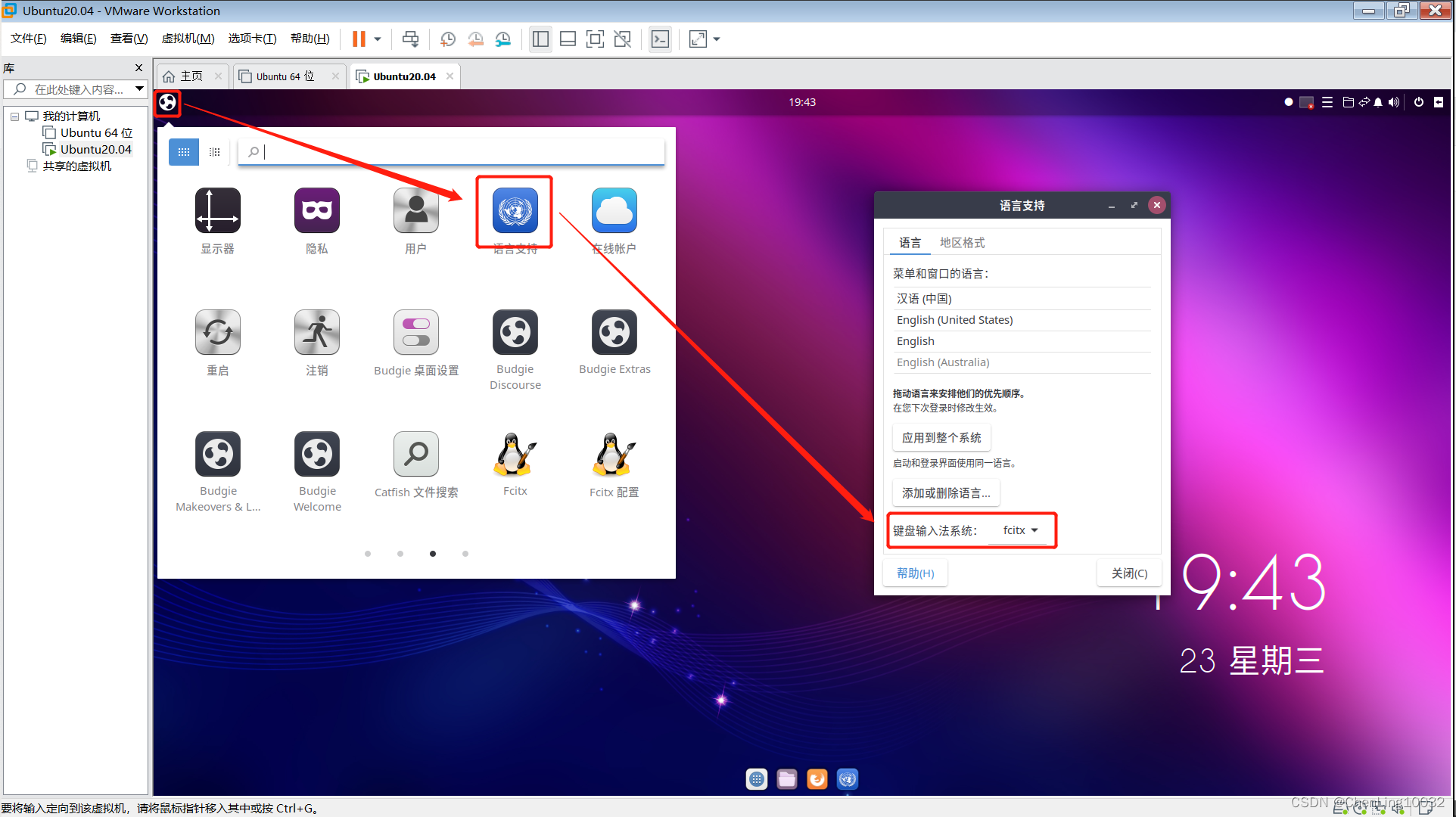Go to the last app menu page dot
The image size is (1456, 817).
click(x=465, y=554)
